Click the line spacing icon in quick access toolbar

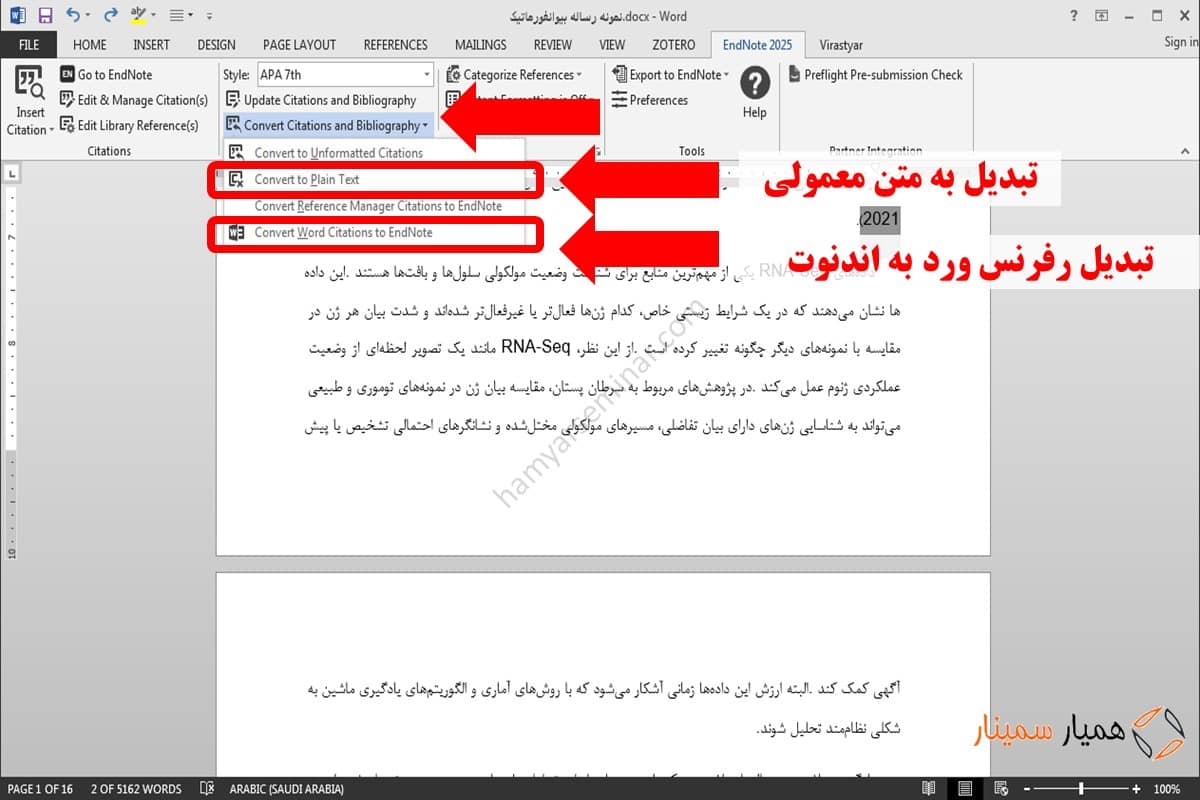click(x=176, y=16)
